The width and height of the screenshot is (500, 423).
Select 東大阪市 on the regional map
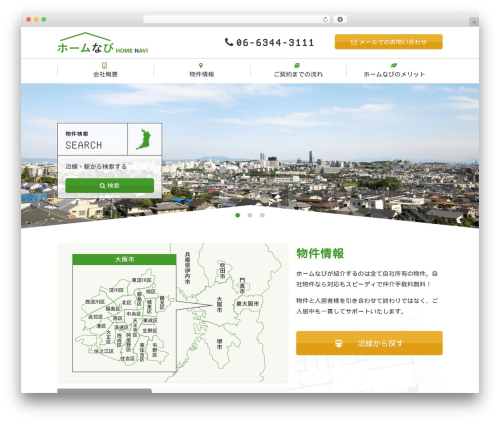coord(248,304)
